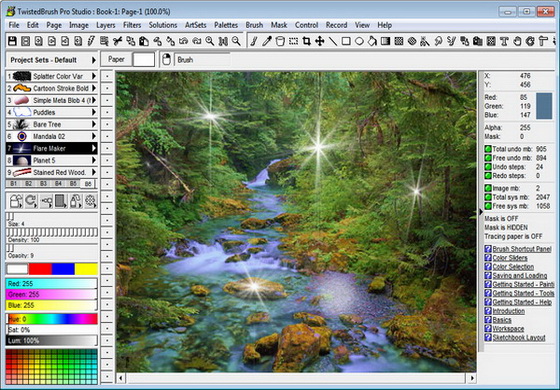Select the Line tool
The width and height of the screenshot is (560, 390).
[x=333, y=41]
